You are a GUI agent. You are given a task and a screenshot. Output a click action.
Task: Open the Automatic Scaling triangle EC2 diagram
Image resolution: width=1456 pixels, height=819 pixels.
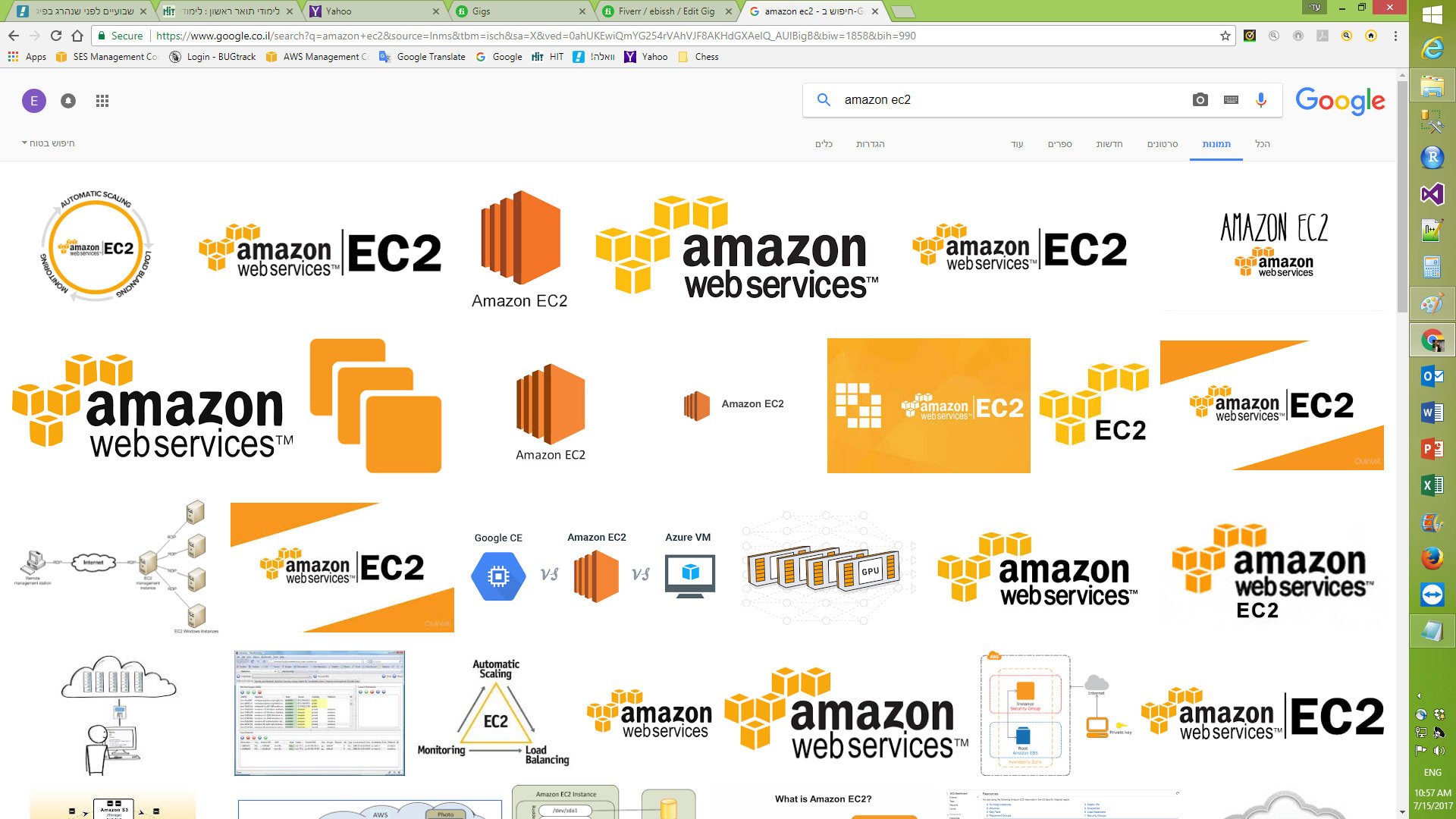494,712
